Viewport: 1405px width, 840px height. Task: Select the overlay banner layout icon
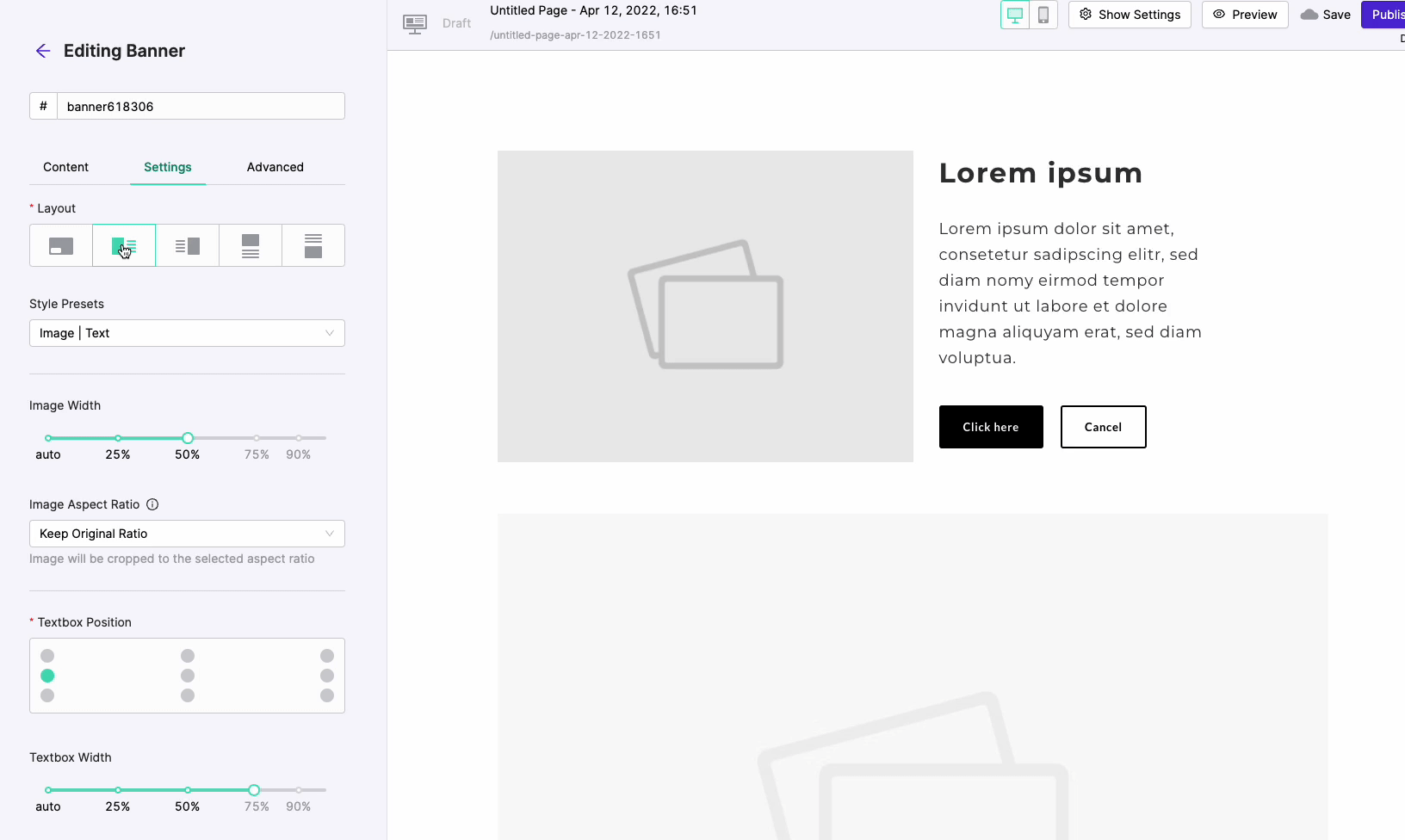(x=61, y=246)
